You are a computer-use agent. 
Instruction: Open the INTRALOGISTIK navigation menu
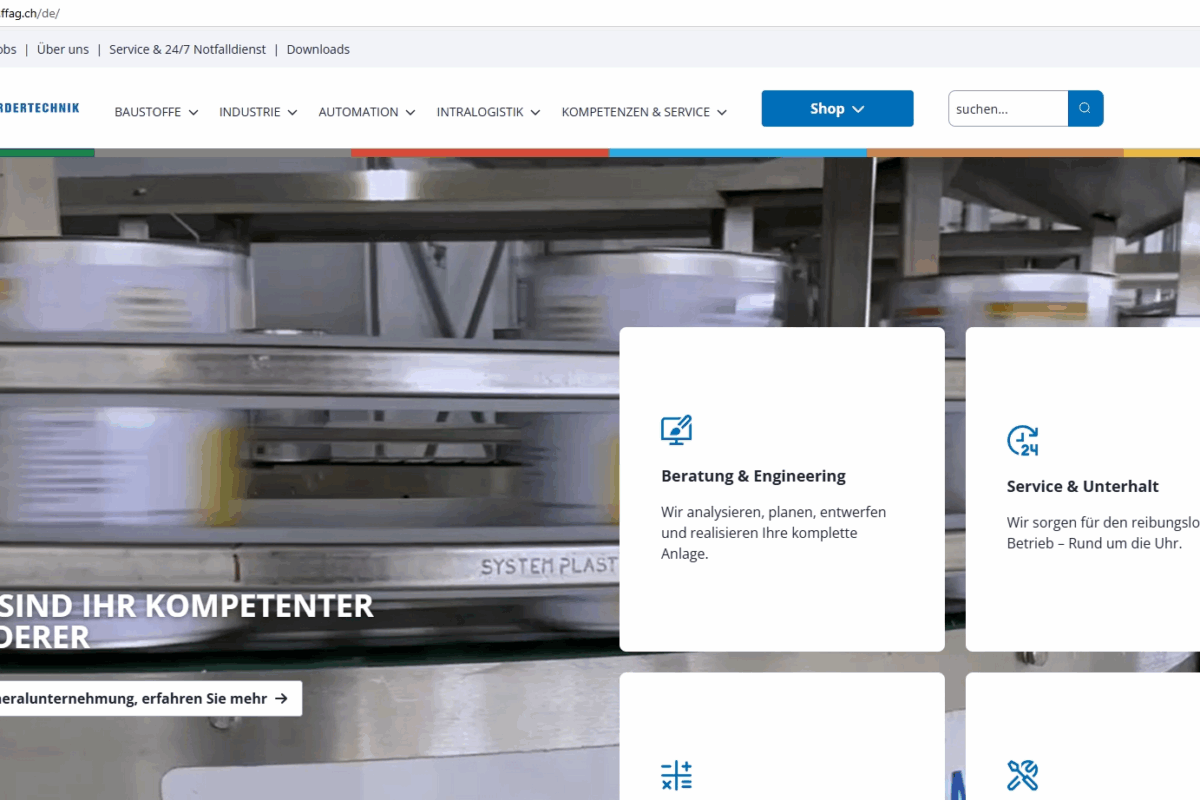488,112
